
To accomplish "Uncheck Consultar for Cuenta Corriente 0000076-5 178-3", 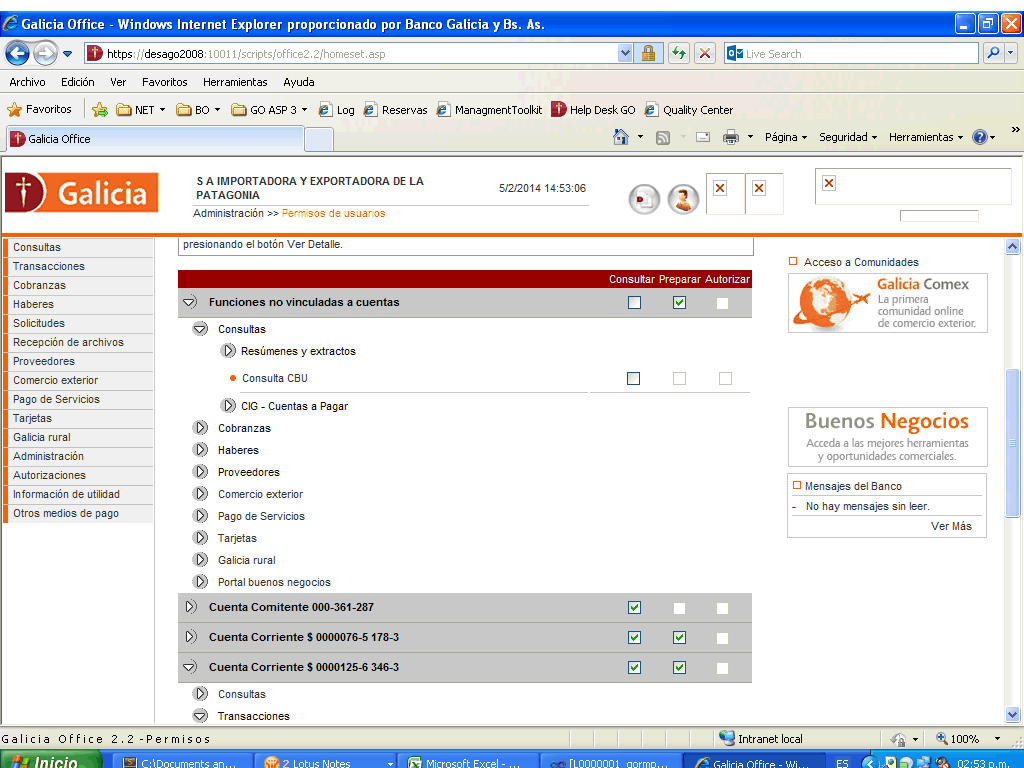I will 634,637.
